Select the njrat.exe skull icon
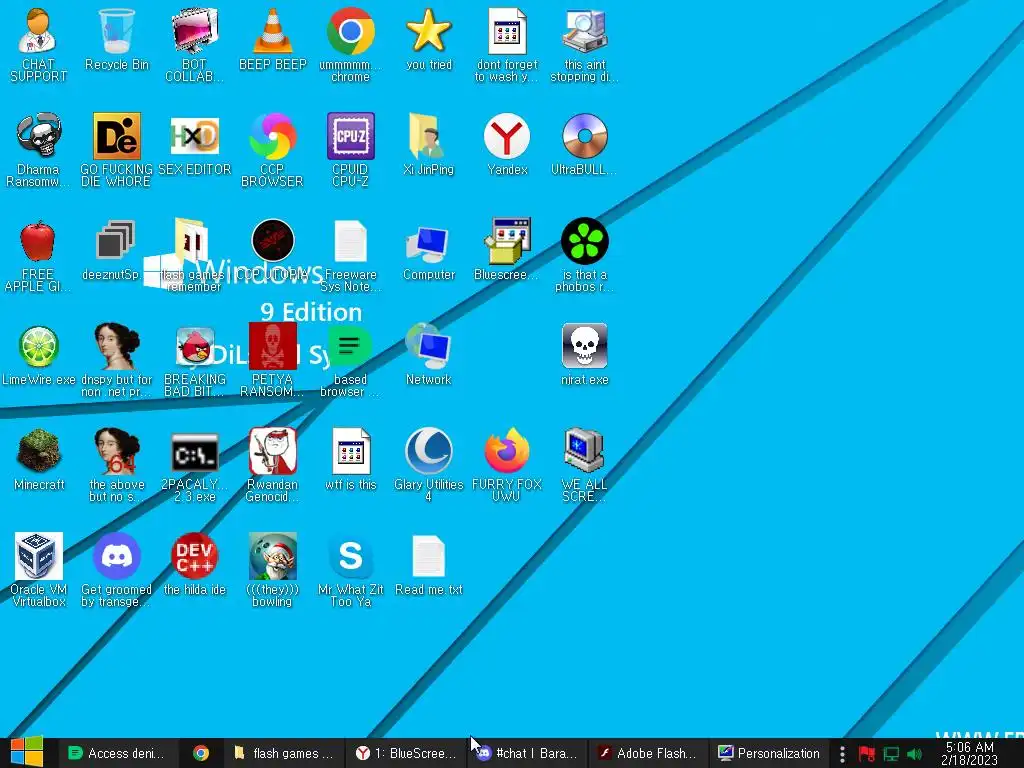 [x=584, y=354]
